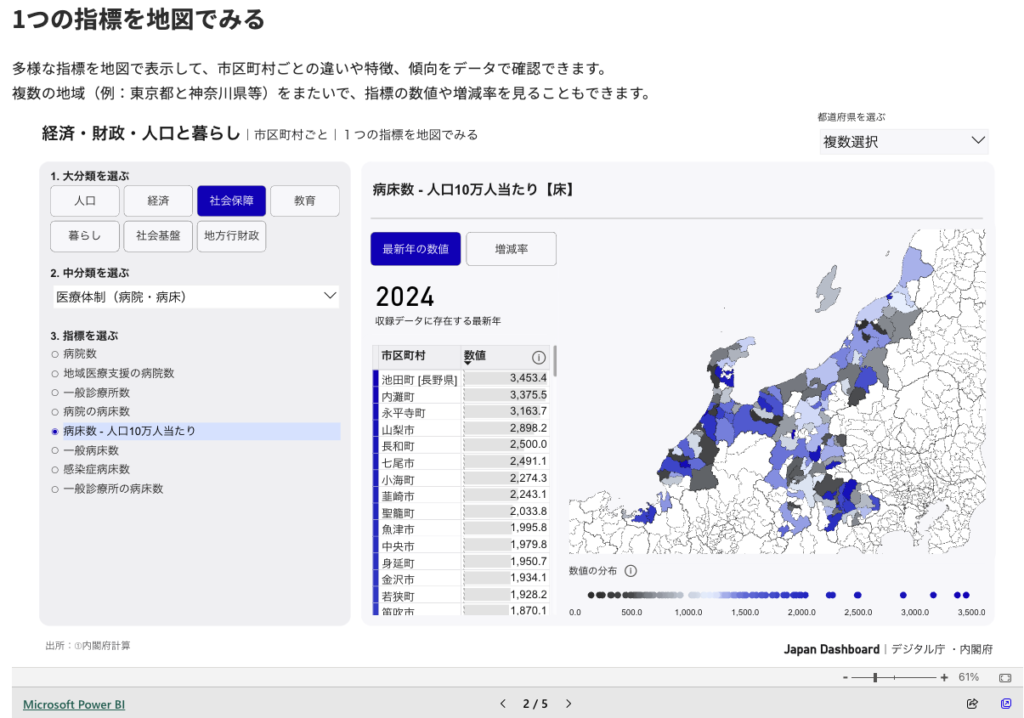
Task: Switch to the 増減率 tab
Action: pos(511,249)
